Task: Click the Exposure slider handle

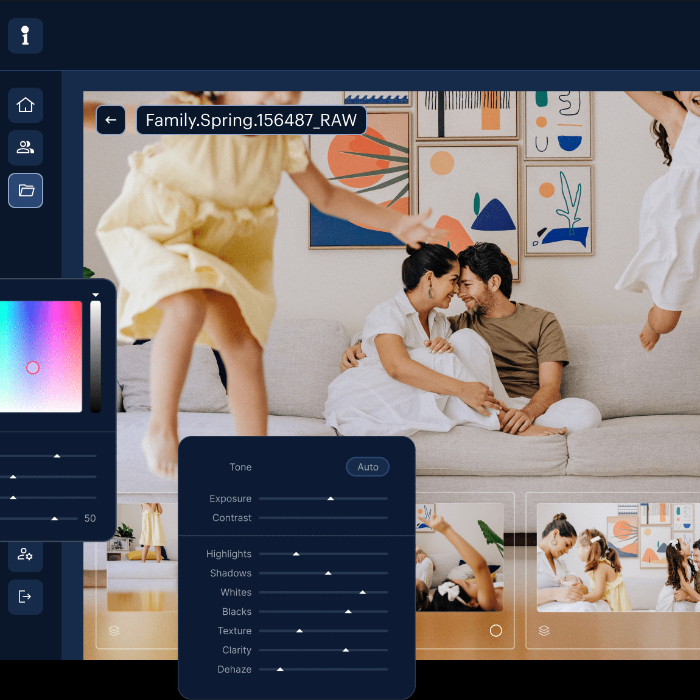Action: [330, 498]
